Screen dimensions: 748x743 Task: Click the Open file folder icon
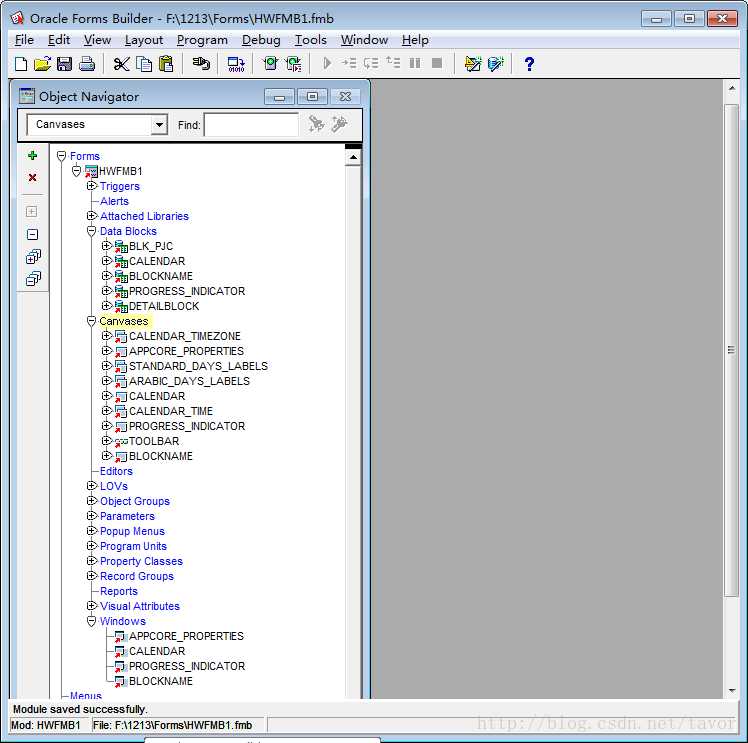click(42, 63)
